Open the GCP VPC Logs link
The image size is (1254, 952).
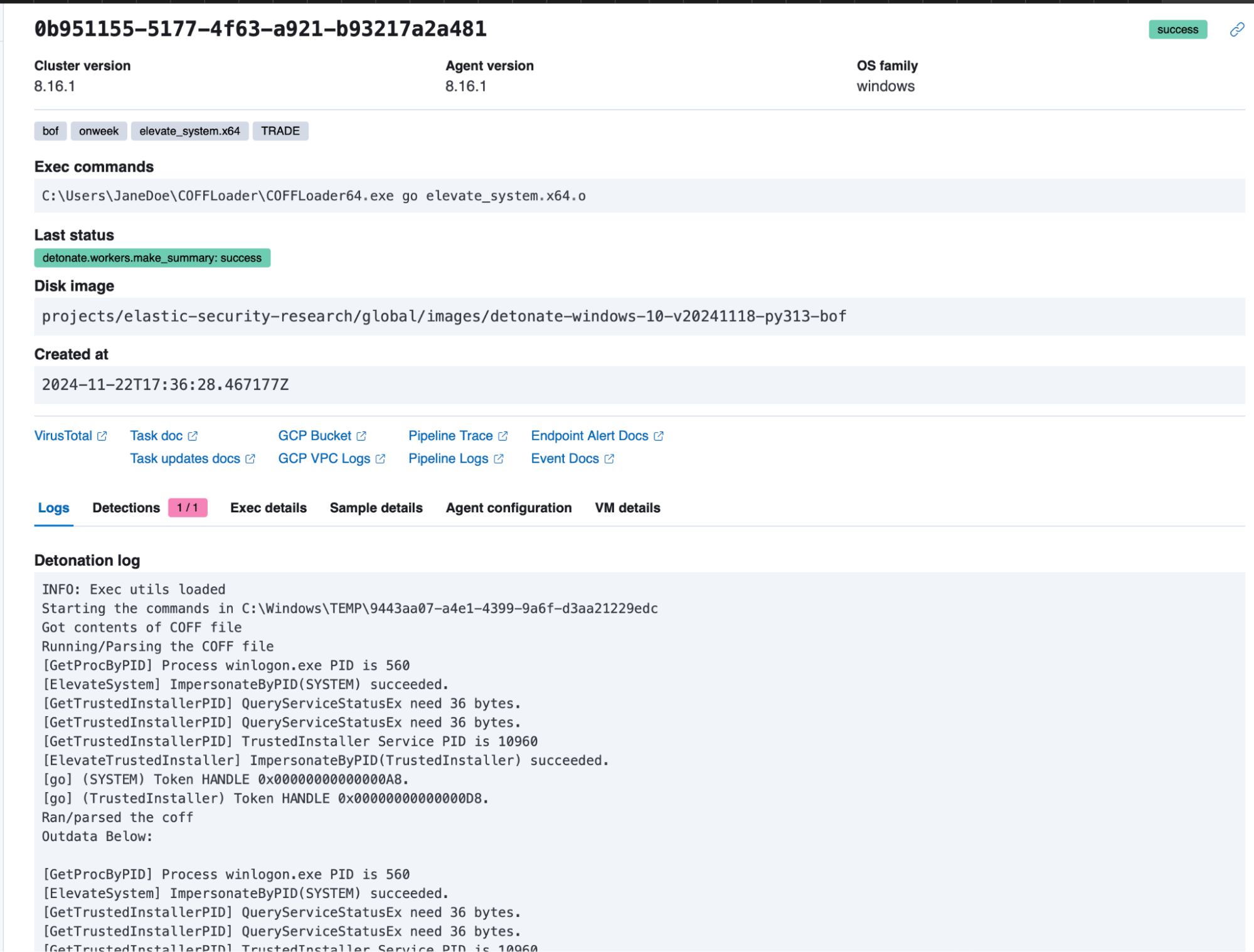pyautogui.click(x=324, y=459)
